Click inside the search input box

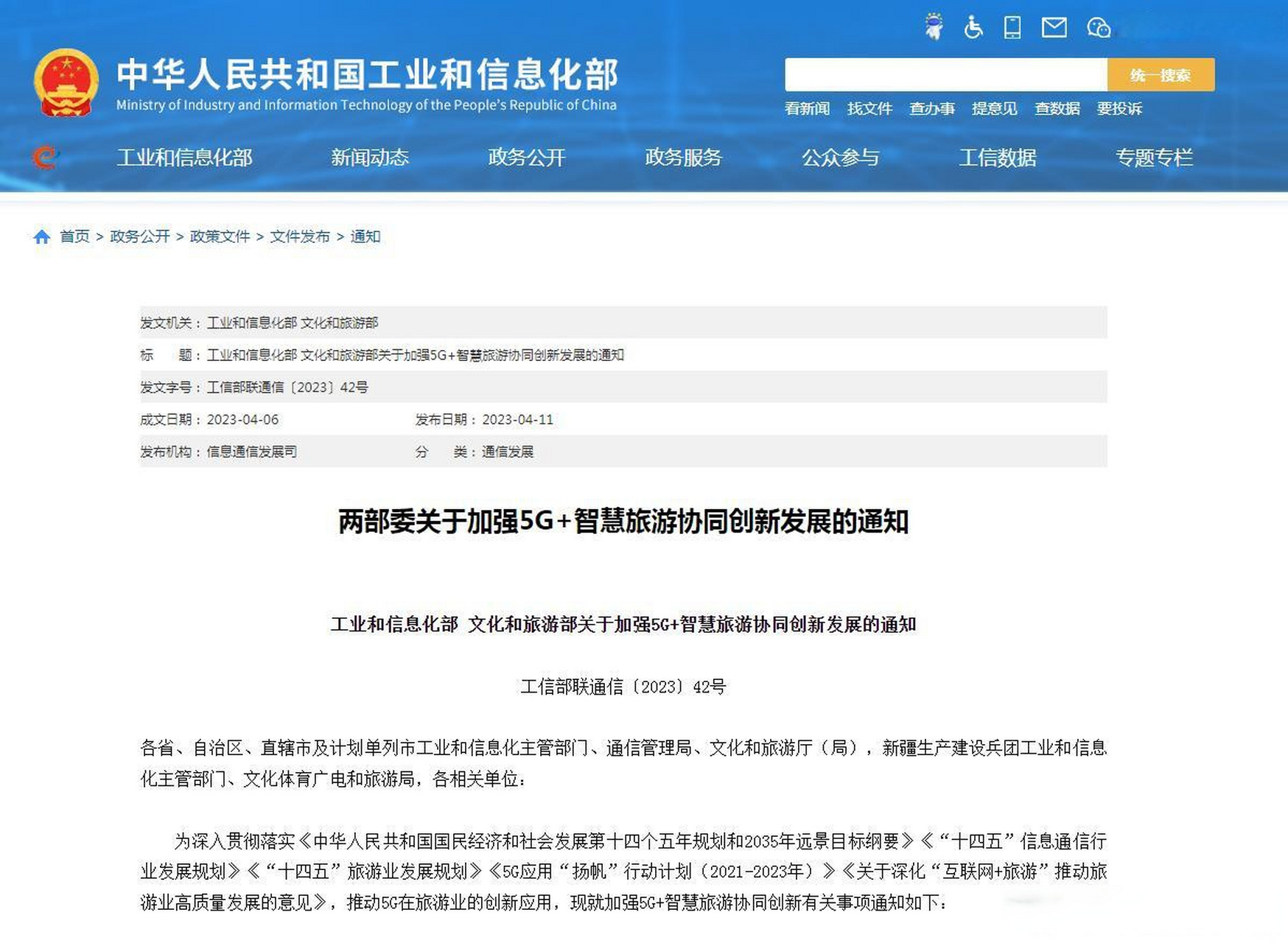pyautogui.click(x=943, y=74)
